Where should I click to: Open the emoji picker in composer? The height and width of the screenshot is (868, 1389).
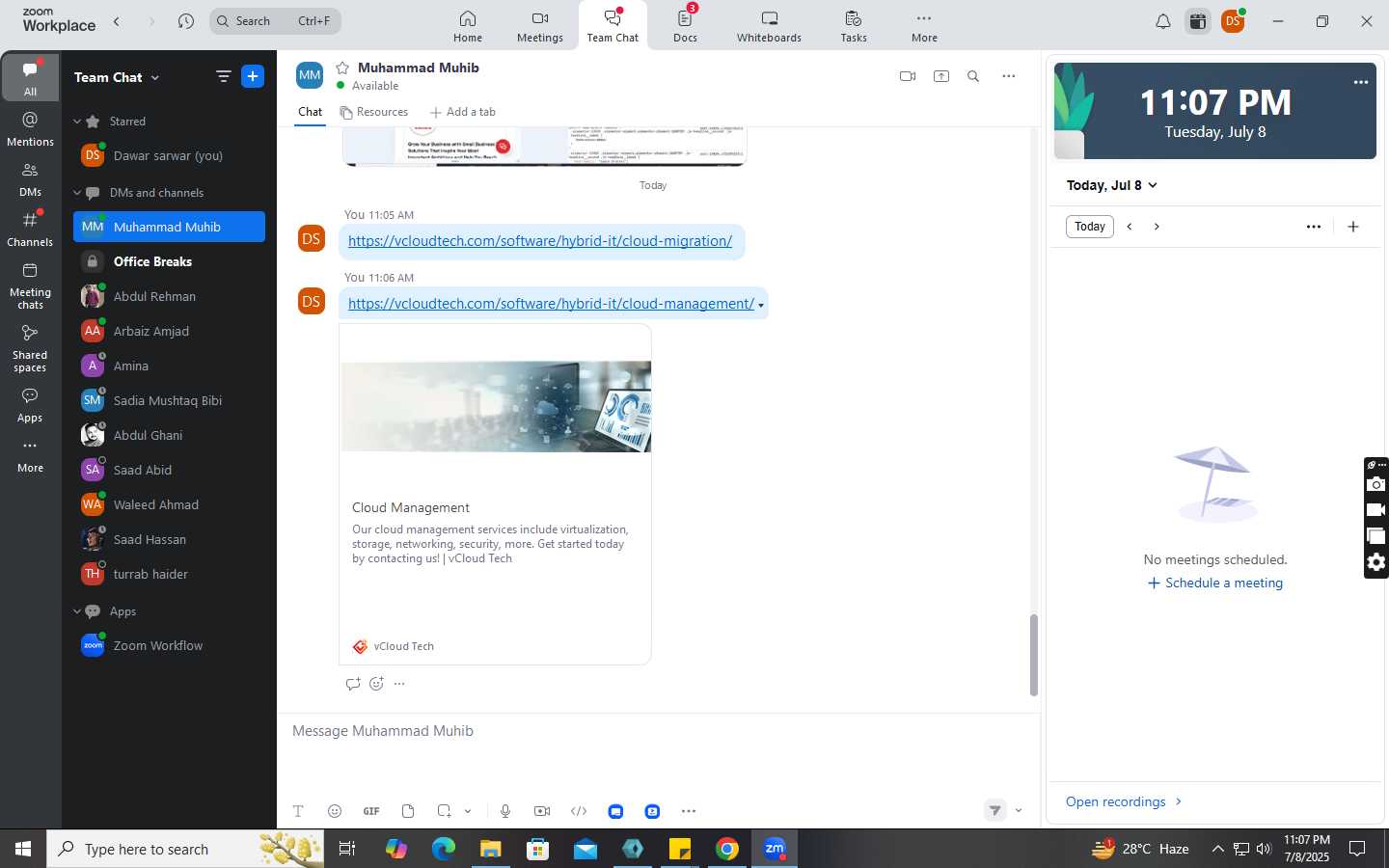(335, 811)
